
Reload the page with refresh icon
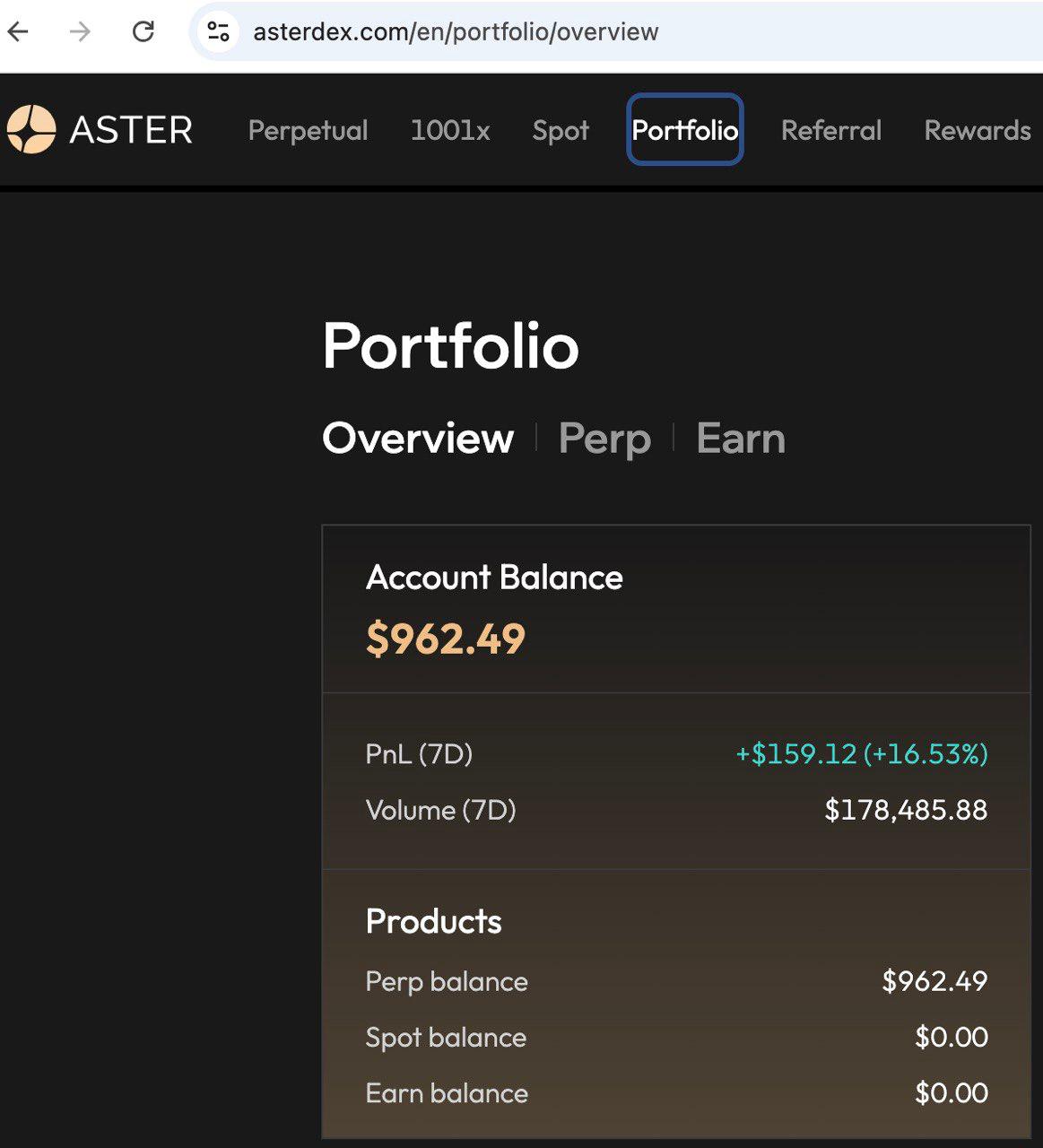tap(143, 32)
